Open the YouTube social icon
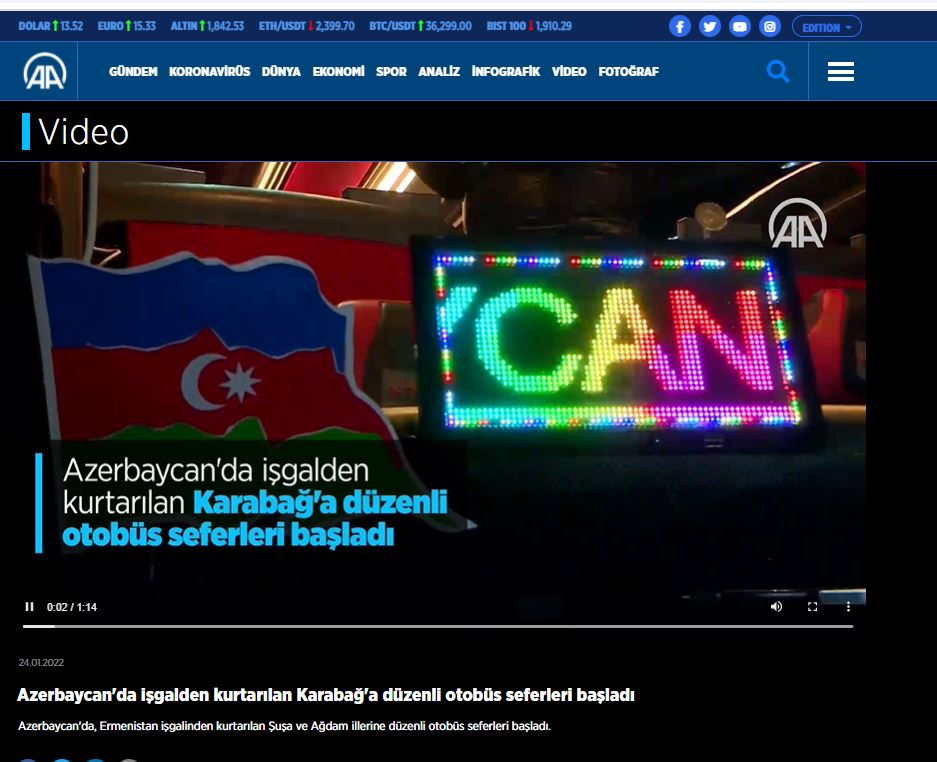 pyautogui.click(x=740, y=26)
